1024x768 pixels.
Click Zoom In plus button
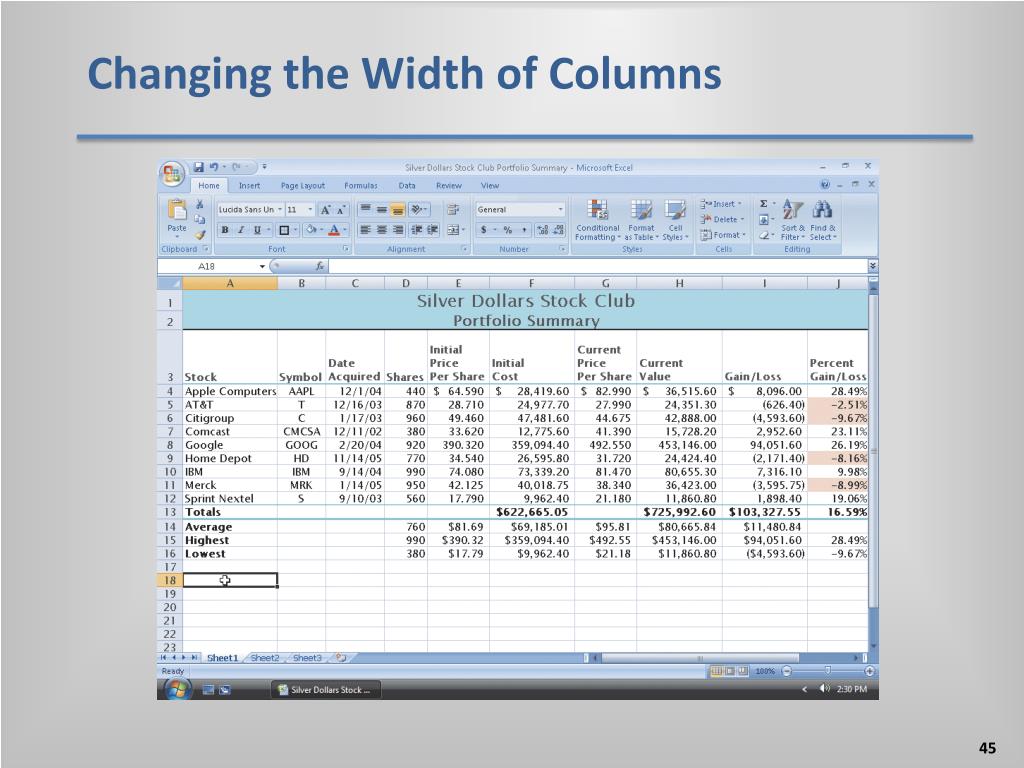pyautogui.click(x=869, y=671)
